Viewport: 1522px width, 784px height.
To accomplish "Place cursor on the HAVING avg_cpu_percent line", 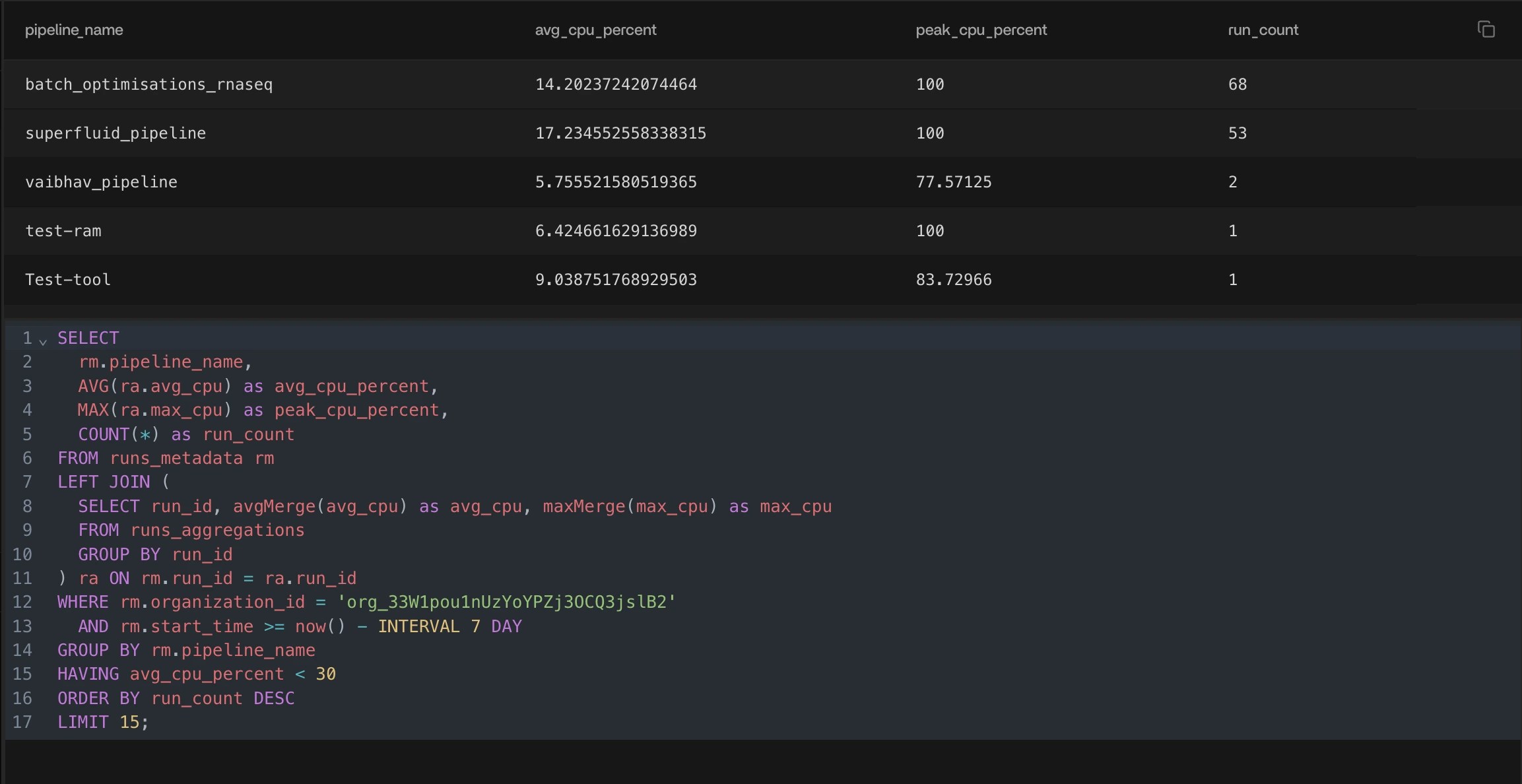I will pyautogui.click(x=196, y=674).
